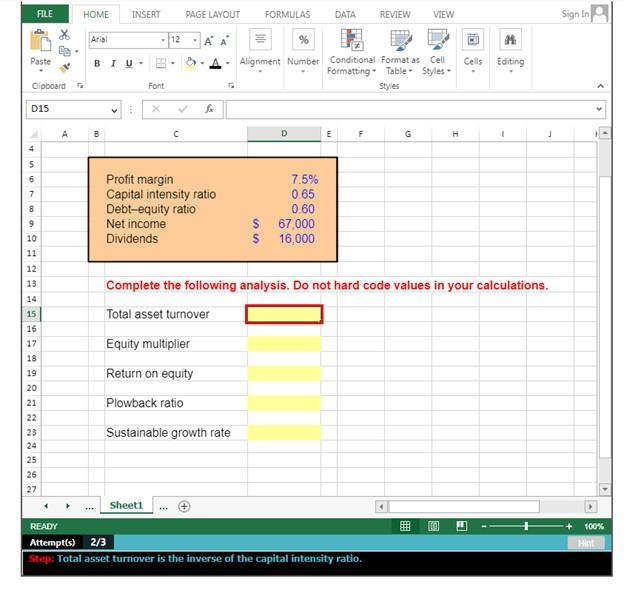Select the column D header
The width and height of the screenshot is (624, 593).
(x=284, y=134)
